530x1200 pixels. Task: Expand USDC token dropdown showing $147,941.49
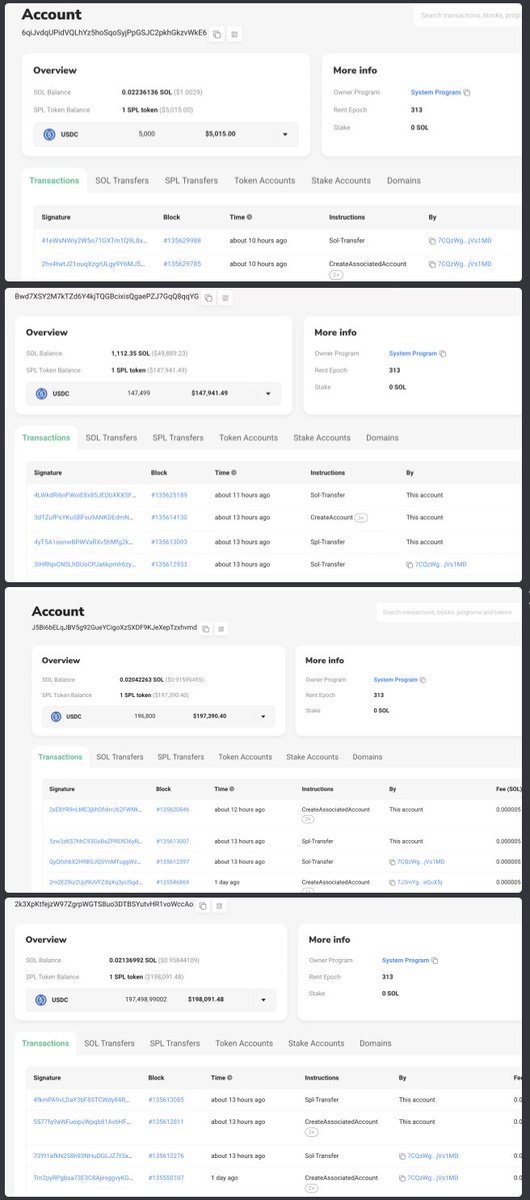pos(268,394)
